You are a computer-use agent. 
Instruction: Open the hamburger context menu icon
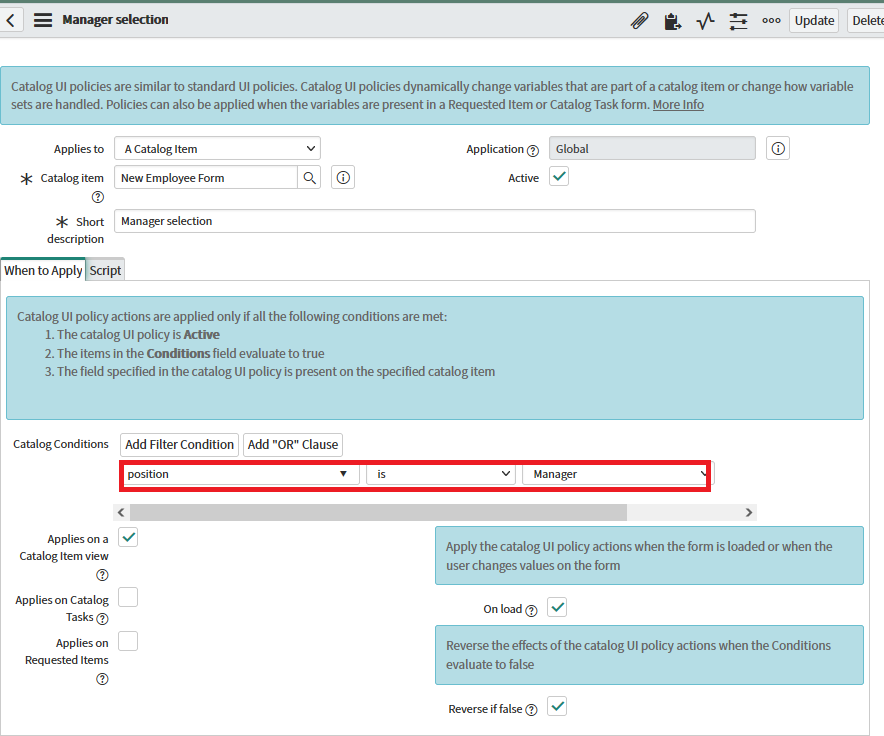tap(43, 20)
